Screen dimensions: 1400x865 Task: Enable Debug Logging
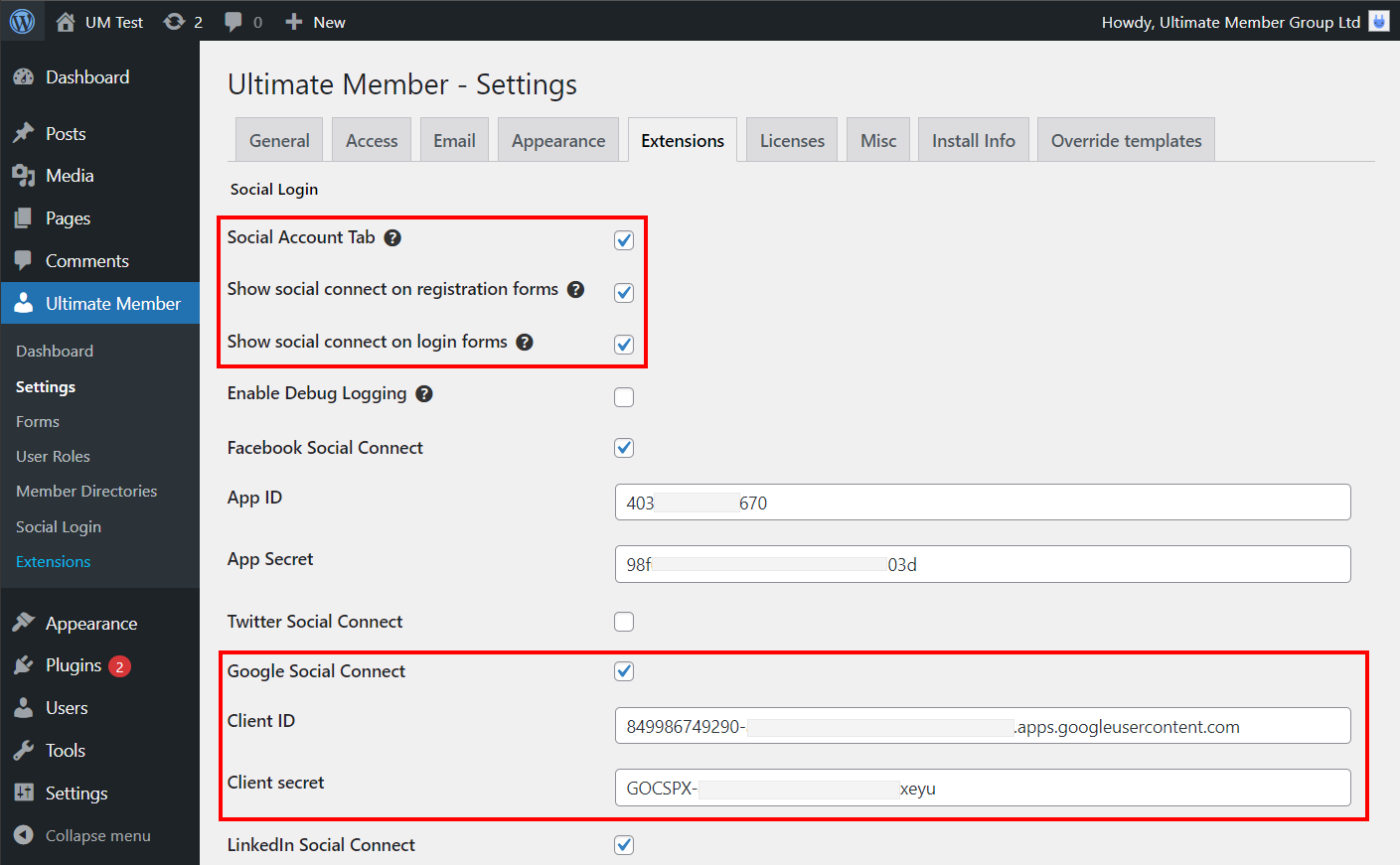click(624, 396)
